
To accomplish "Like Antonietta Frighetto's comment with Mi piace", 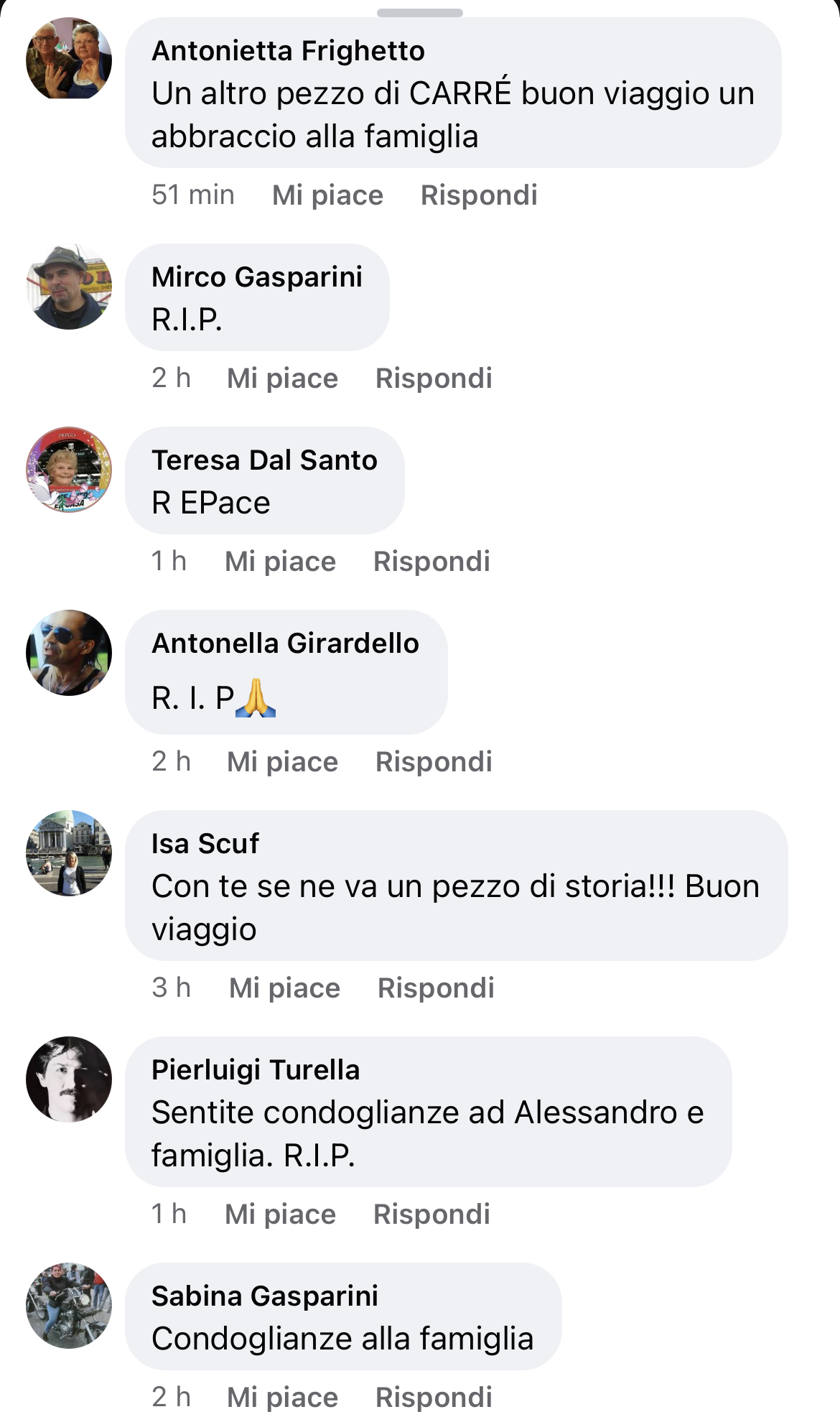I will [328, 195].
